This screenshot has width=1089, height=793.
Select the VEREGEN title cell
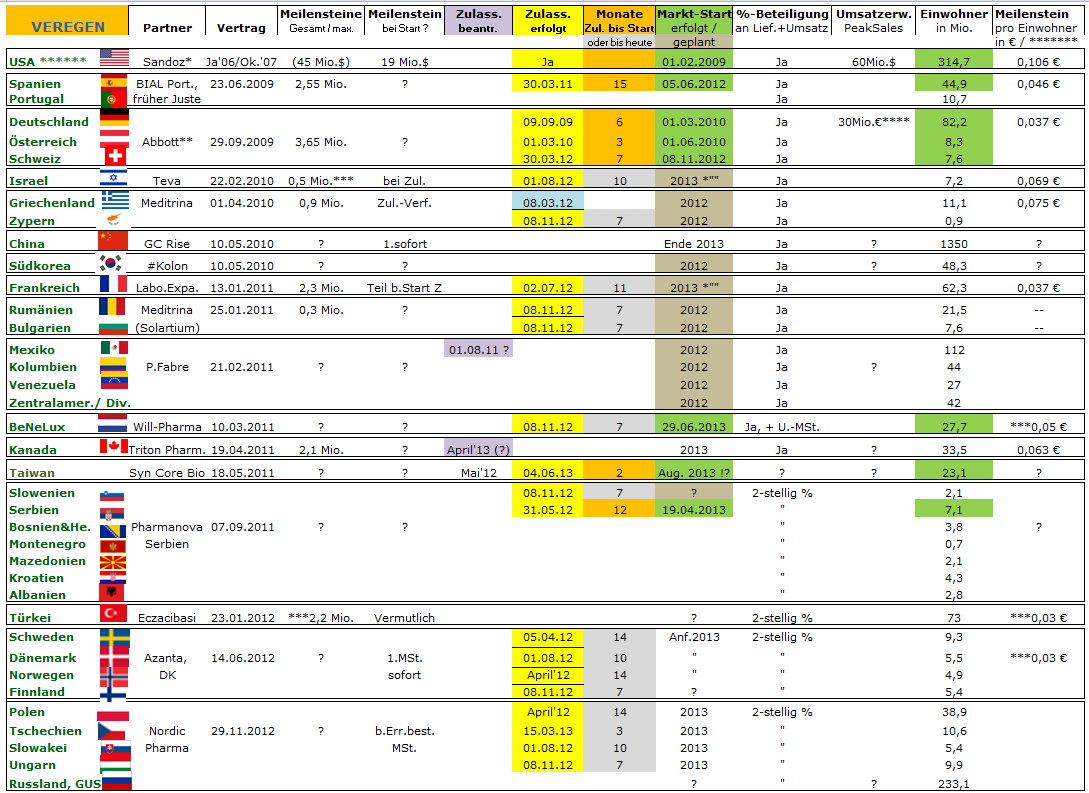click(67, 21)
